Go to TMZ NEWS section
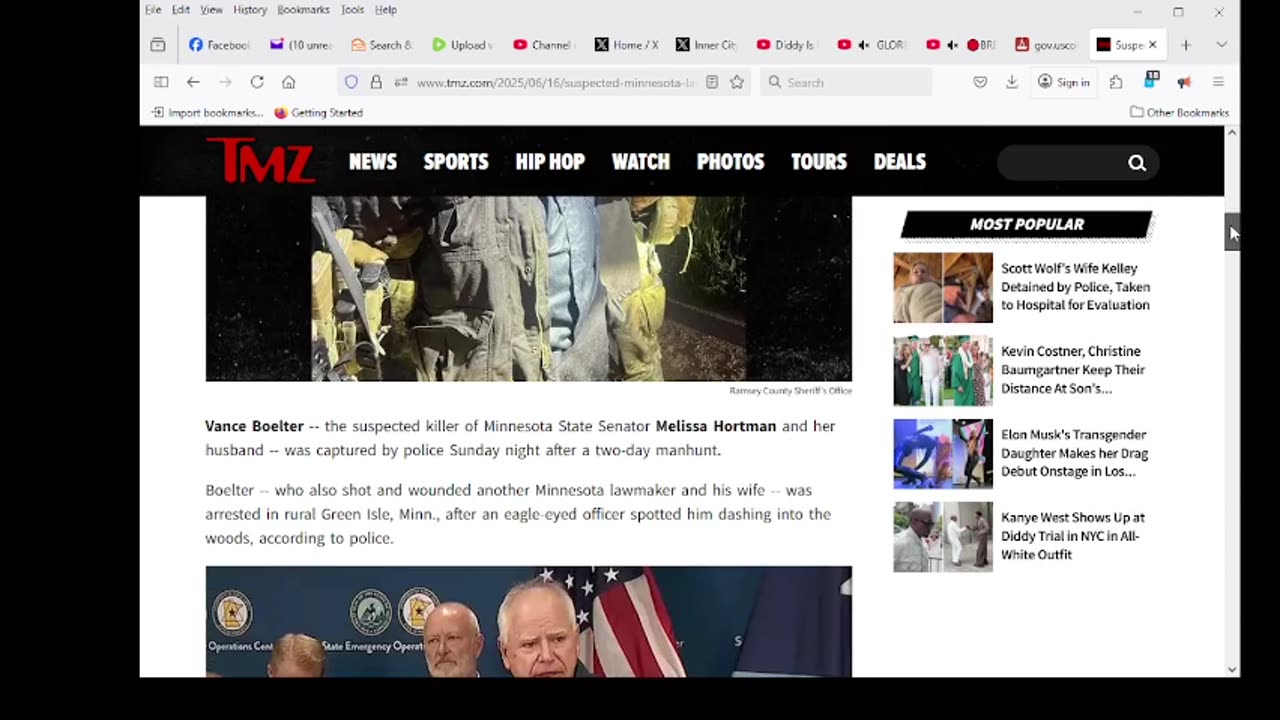 click(373, 162)
